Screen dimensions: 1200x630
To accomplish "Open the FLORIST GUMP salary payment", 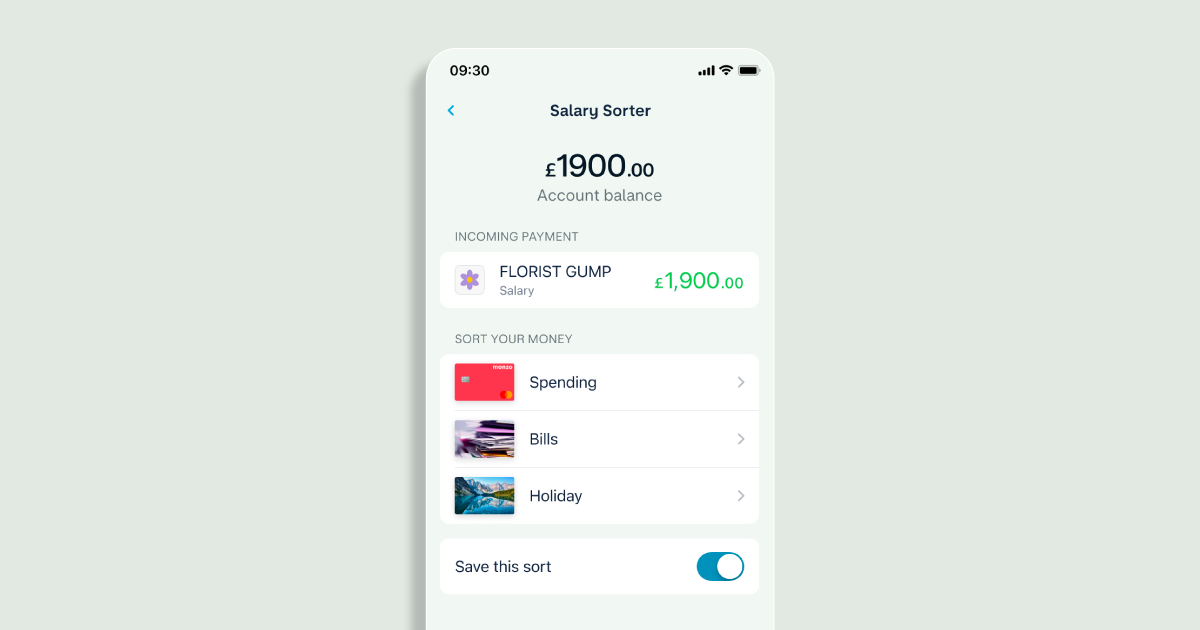I will pyautogui.click(x=599, y=280).
